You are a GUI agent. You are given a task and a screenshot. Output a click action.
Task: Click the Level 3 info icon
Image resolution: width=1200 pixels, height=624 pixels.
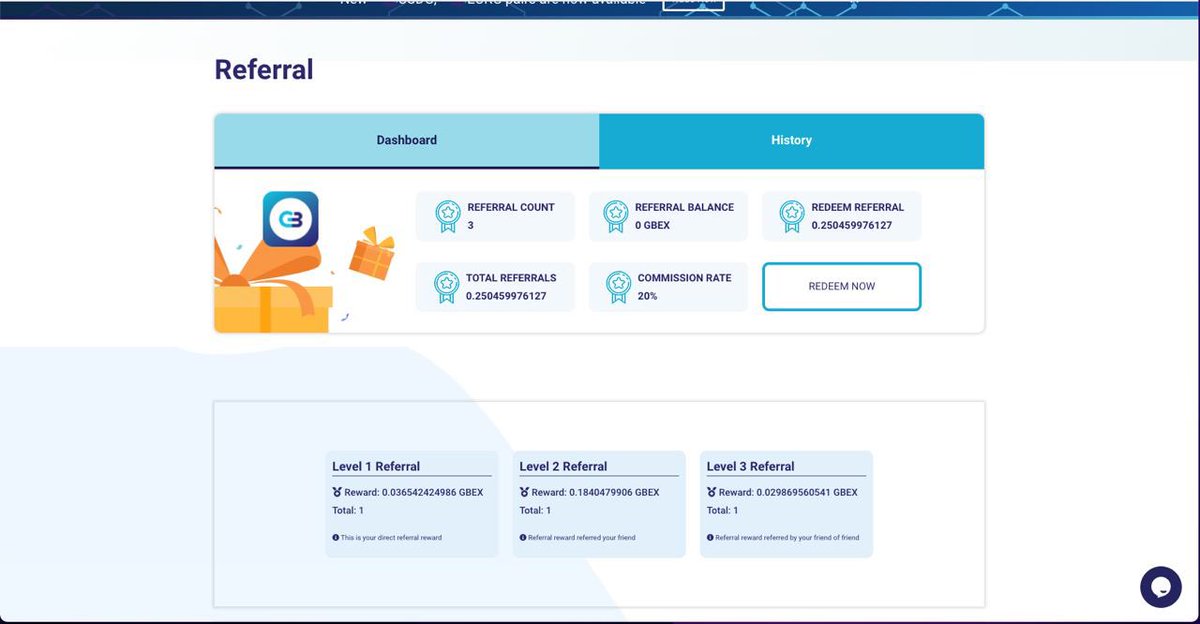(709, 537)
